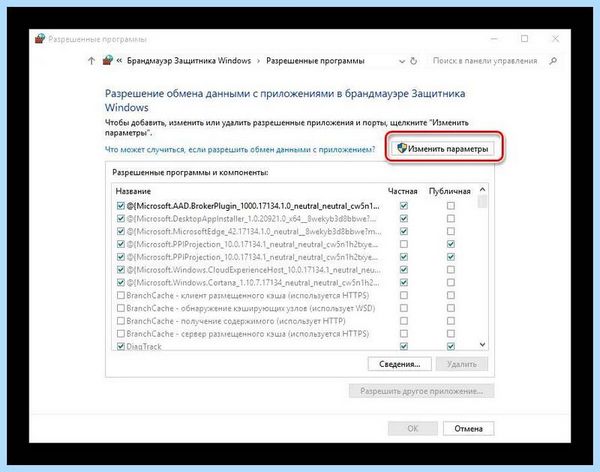Toggle Microsoft.Windows.CloudExperienceHost name checkbox
Screen dimensions: 600x472
point(121,270)
